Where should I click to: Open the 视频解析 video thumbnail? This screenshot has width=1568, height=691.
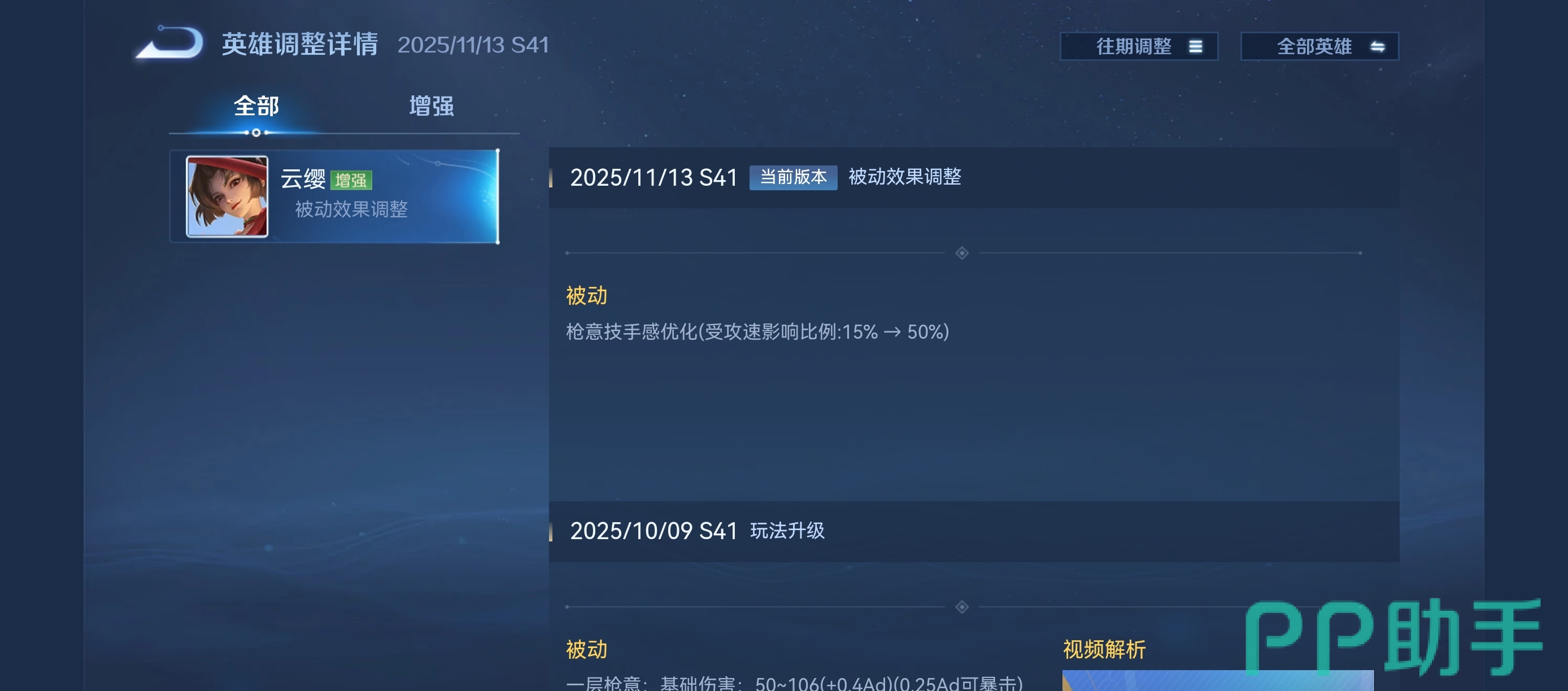1217,681
